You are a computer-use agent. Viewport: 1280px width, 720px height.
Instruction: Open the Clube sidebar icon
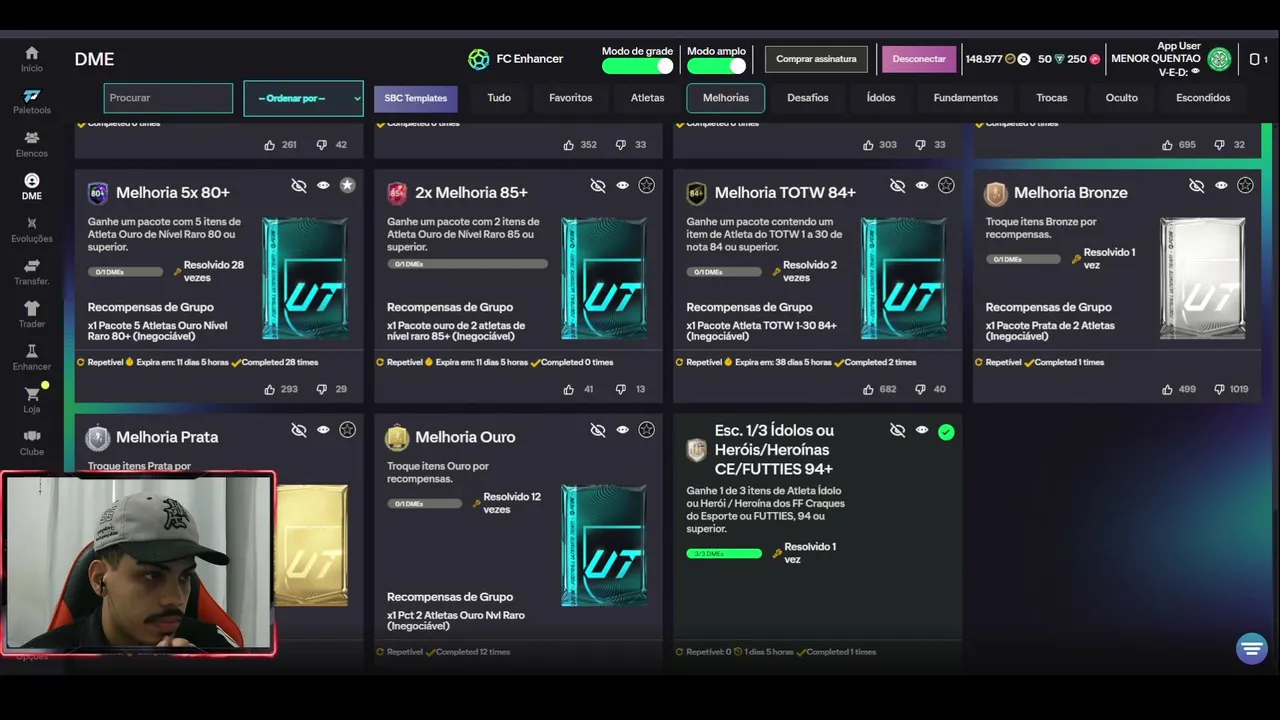(32, 436)
